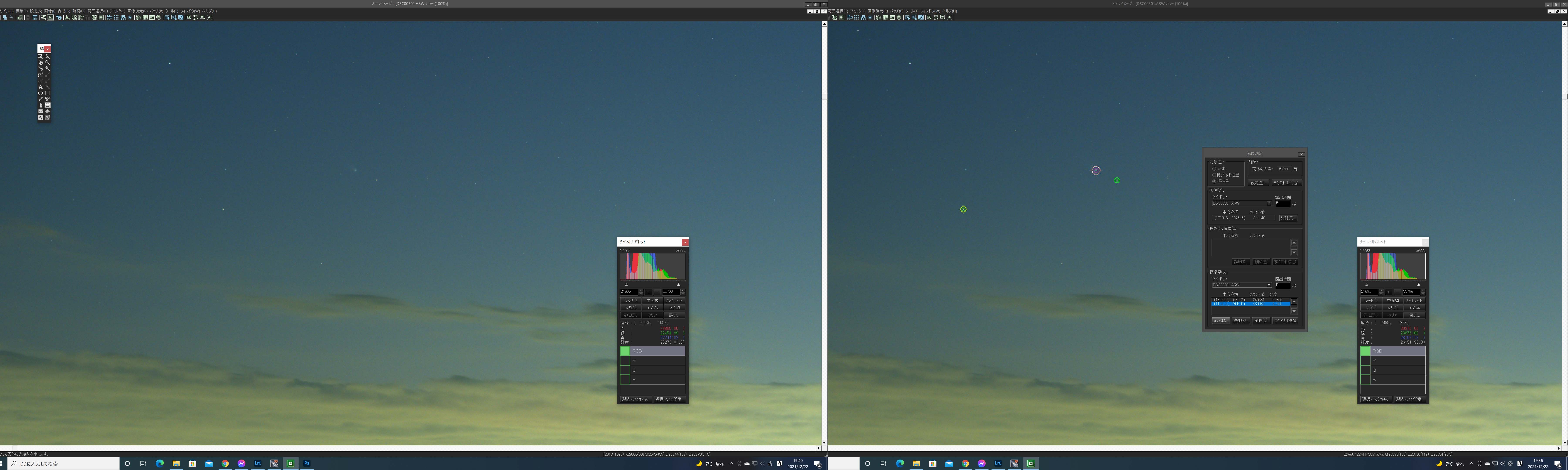The height and width of the screenshot is (470, 1568).
Task: Click the down arrow of the excluded star list
Action: (x=1294, y=252)
